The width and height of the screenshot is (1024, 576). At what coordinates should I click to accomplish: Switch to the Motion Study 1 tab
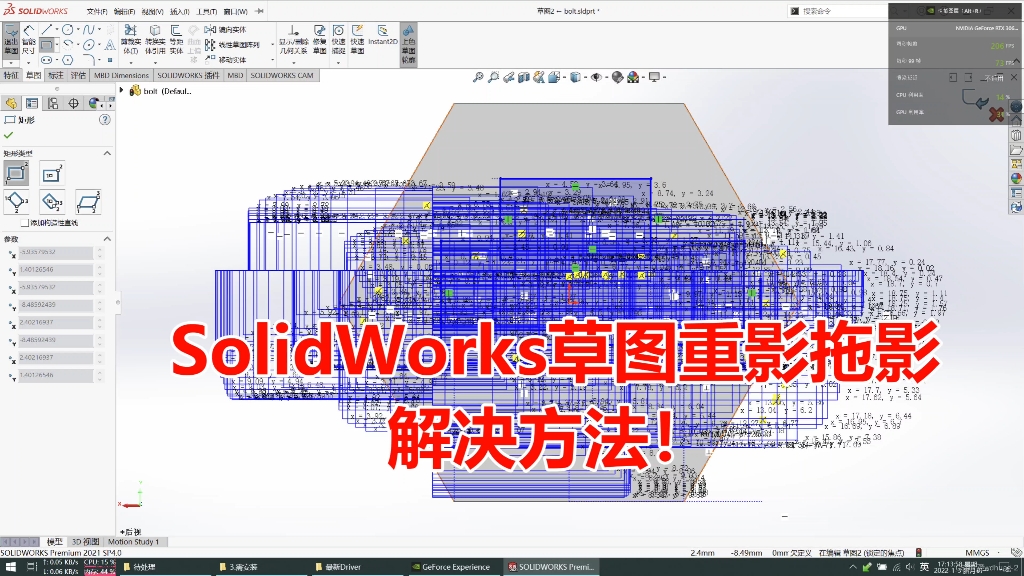point(133,541)
